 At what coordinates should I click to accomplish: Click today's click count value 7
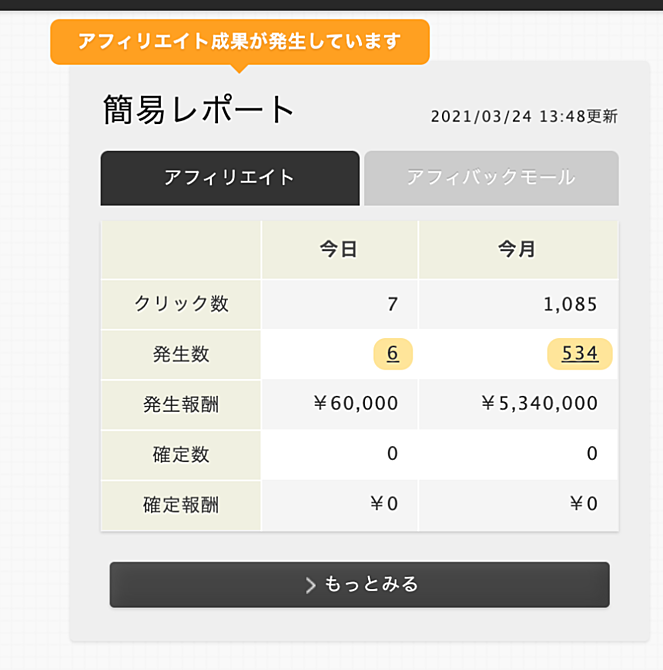click(393, 304)
